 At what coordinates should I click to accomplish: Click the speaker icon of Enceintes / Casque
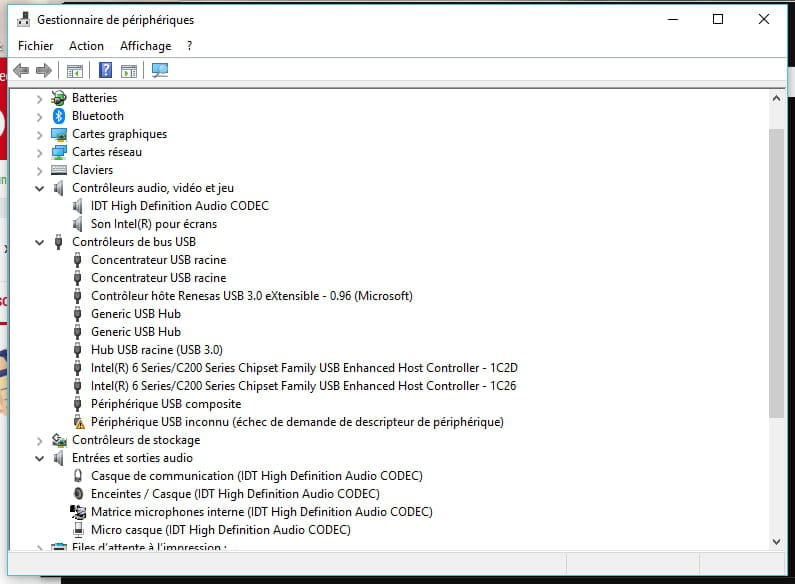pyautogui.click(x=78, y=494)
